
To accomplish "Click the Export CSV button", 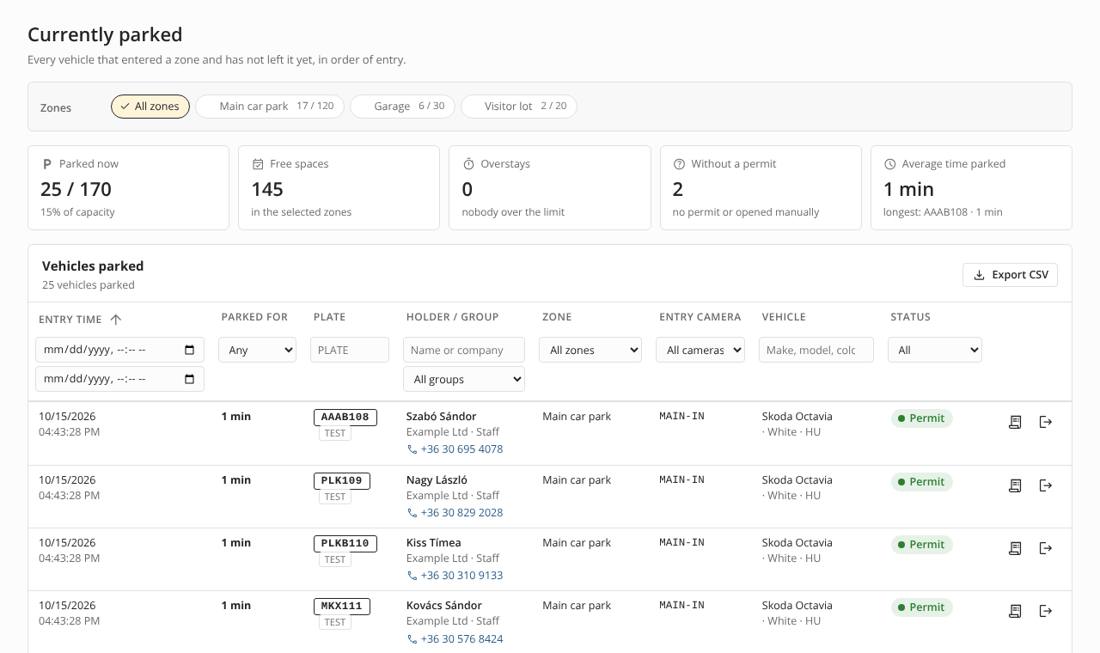I will click(x=1010, y=275).
